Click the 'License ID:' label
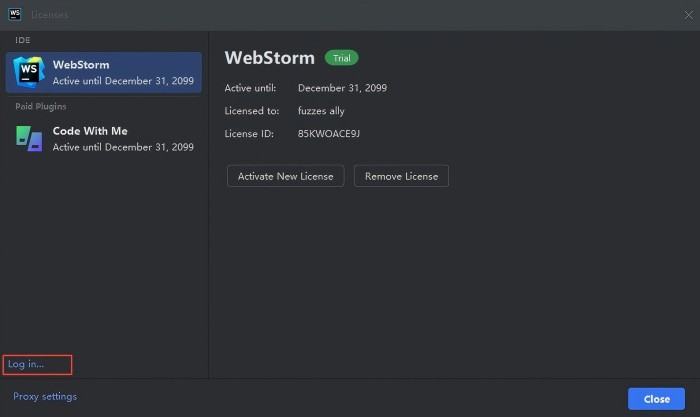This screenshot has width=700, height=417. click(249, 133)
